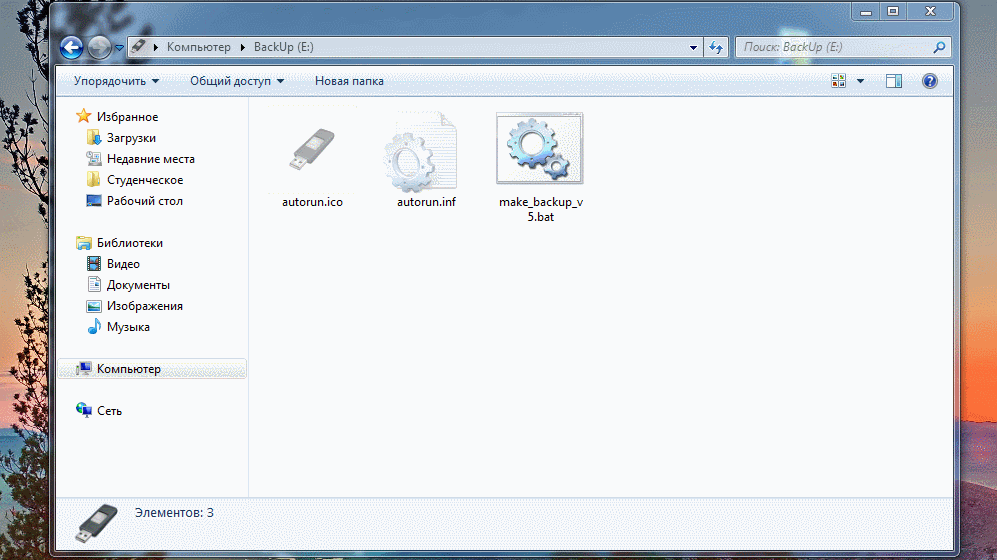Open recent pages dropdown beside Forward arrow

tap(119, 48)
